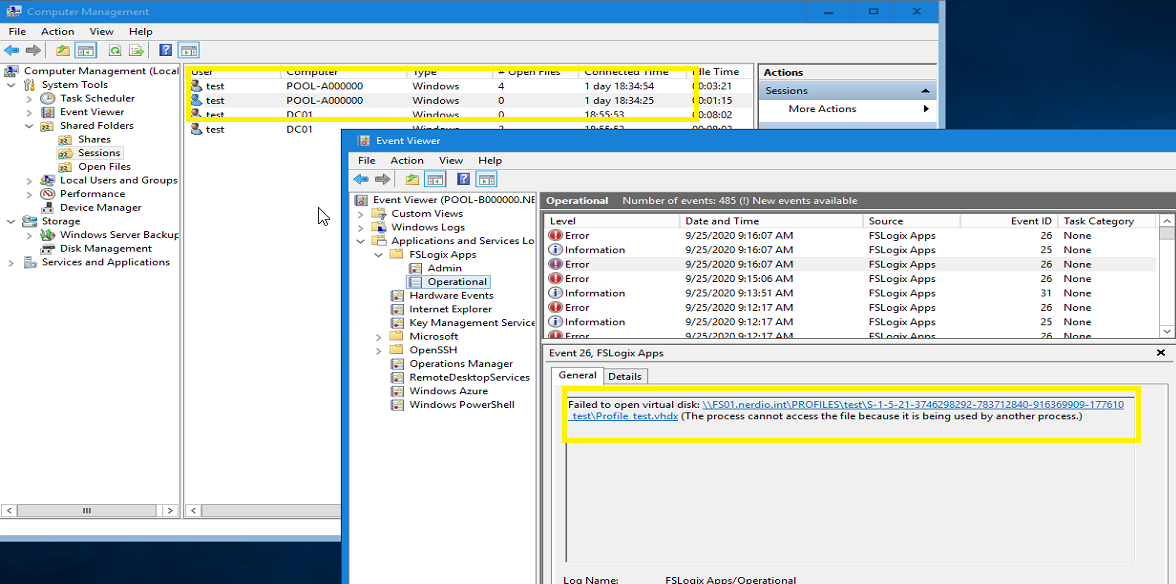Open File menu in Computer Management
1176x584 pixels.
16,31
